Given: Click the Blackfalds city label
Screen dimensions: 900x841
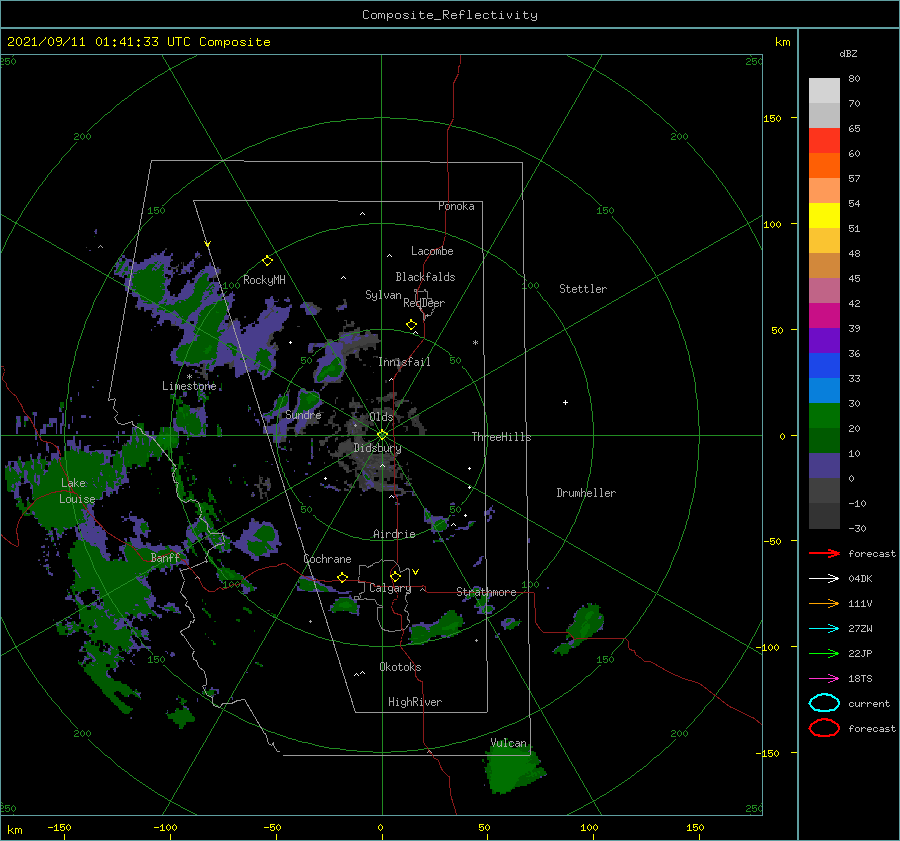Looking at the screenshot, I should pos(425,277).
